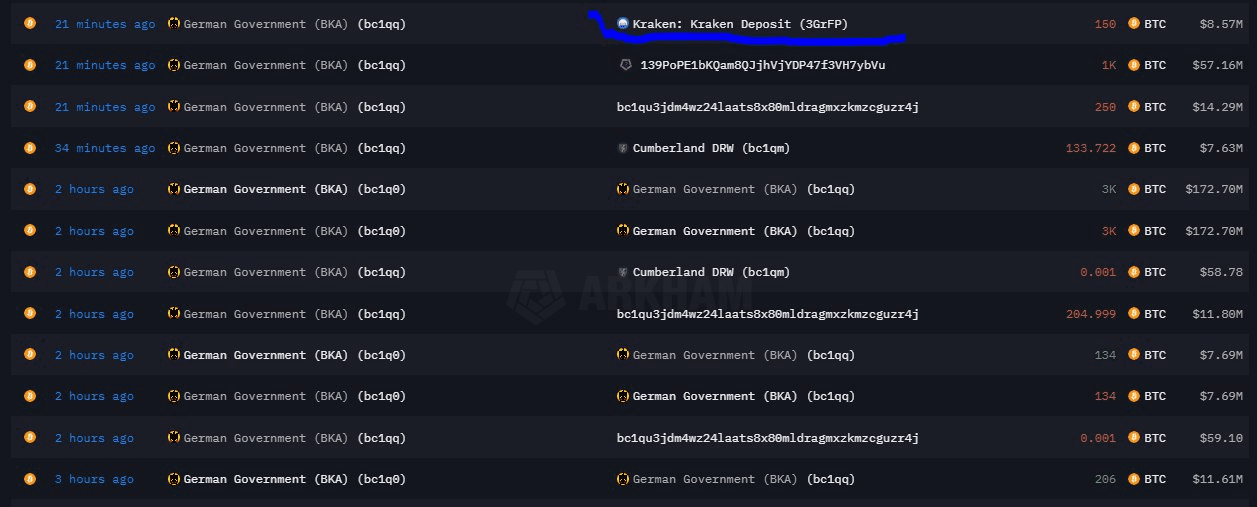Image resolution: width=1257 pixels, height=507 pixels.
Task: Click the BTC label in the $11.61M row
Action: [x=1155, y=479]
